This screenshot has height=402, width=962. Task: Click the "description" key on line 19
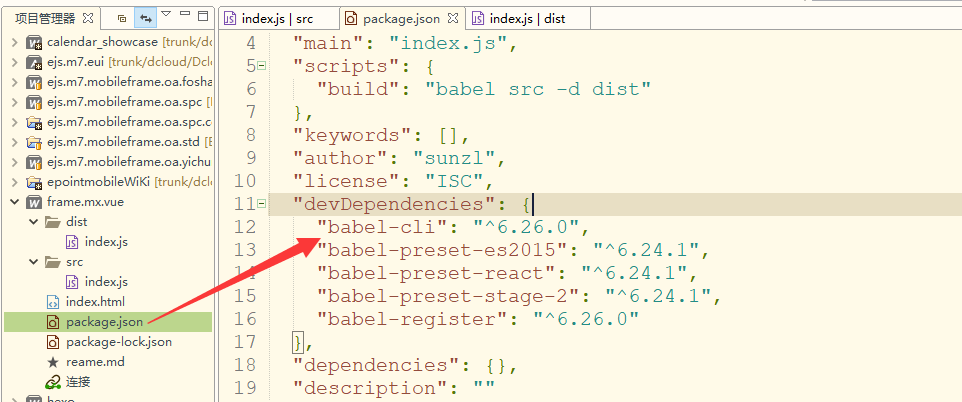point(374,388)
